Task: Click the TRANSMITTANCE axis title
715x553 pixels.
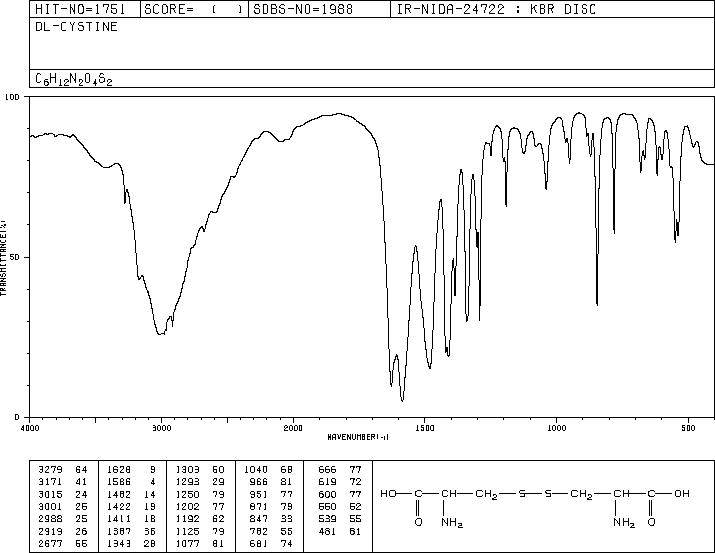Action: tap(3, 257)
